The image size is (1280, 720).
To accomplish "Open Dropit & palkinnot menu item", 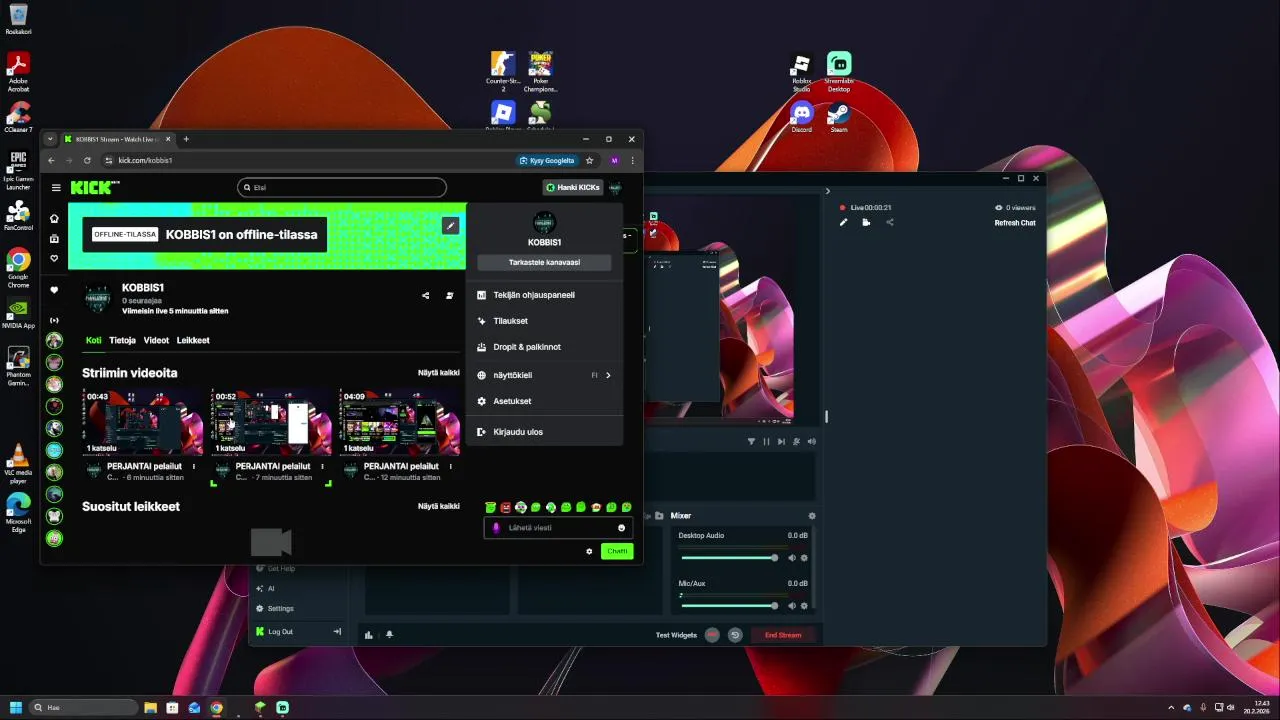I will coord(544,347).
